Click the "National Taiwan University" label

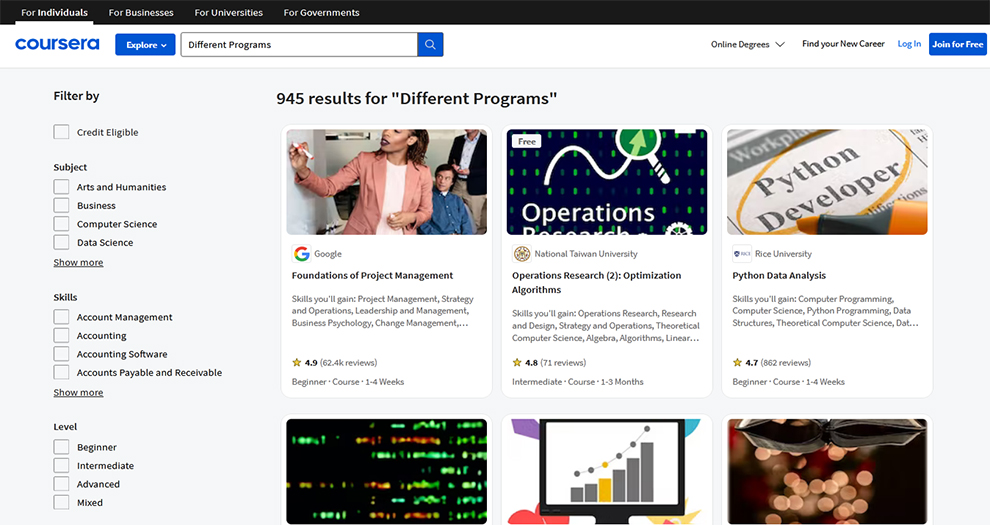(x=586, y=254)
